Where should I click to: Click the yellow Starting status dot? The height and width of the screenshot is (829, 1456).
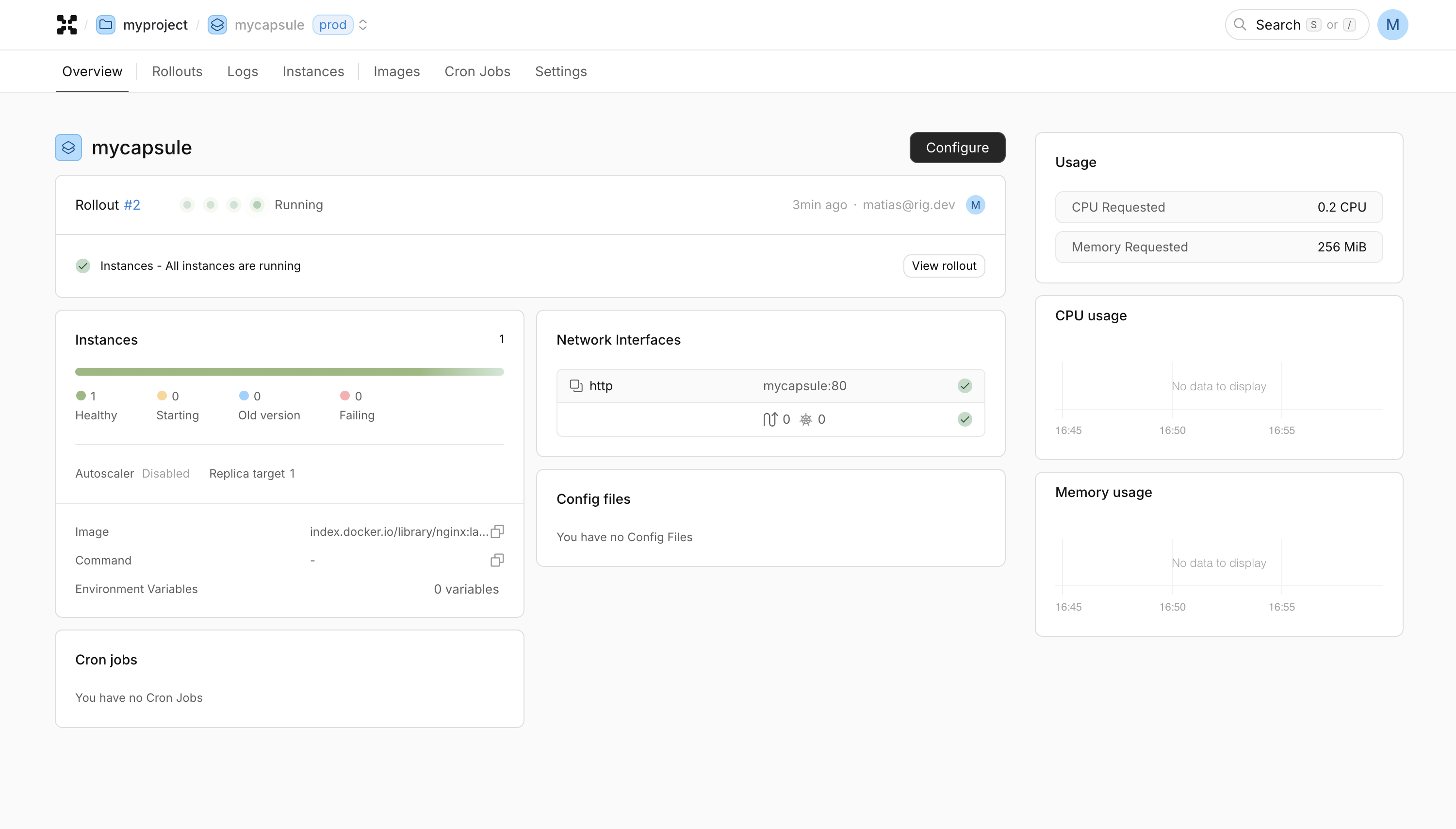click(x=162, y=396)
